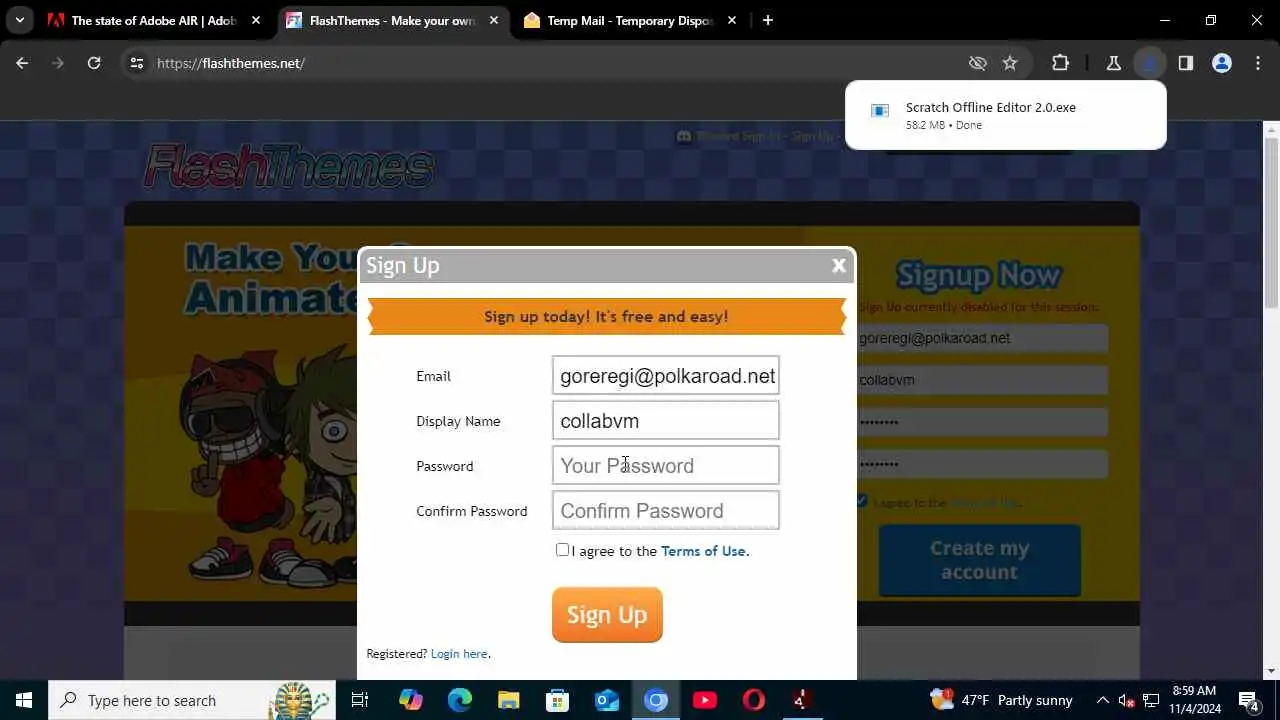
Task: Click the Type here to search box
Action: (190, 700)
